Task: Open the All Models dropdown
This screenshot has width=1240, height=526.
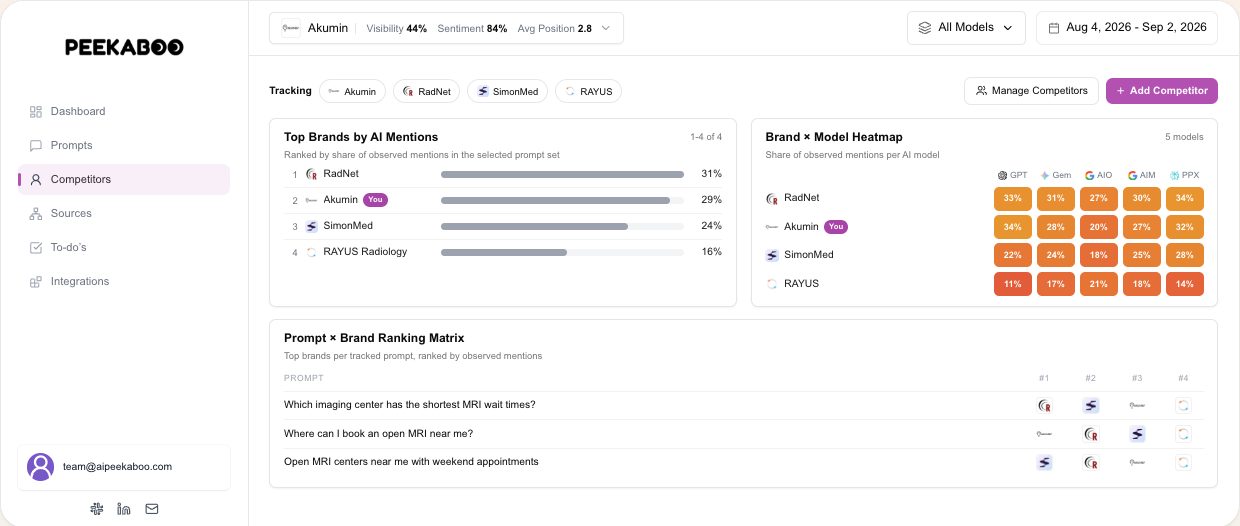Action: click(x=966, y=28)
